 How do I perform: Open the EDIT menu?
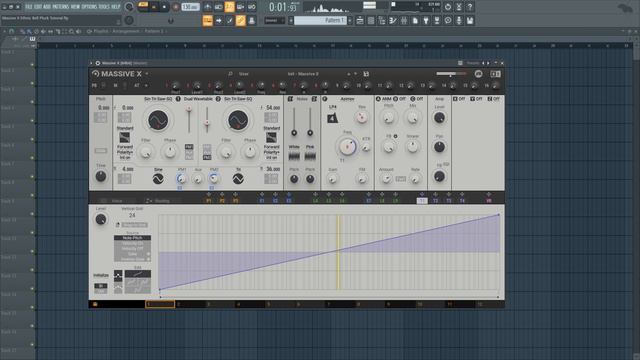click(38, 7)
